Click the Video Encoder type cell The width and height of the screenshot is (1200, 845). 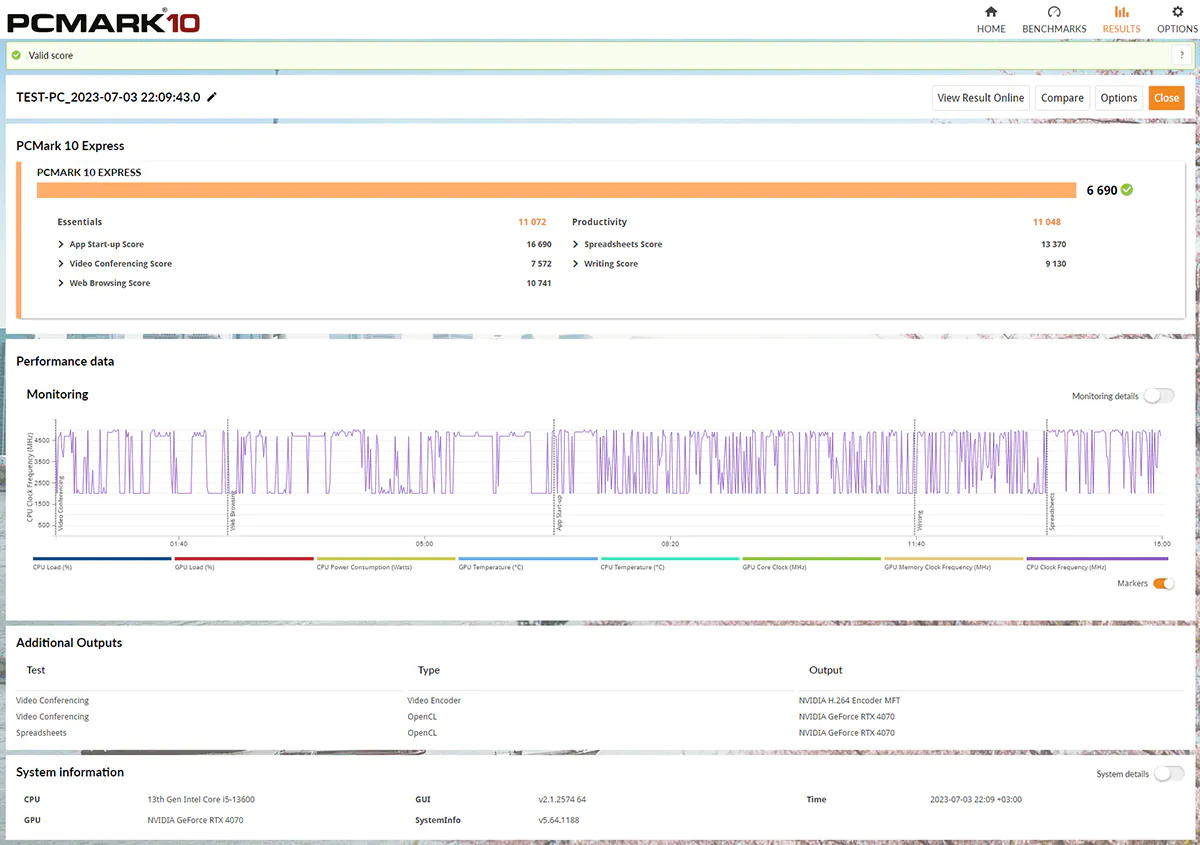tap(434, 700)
